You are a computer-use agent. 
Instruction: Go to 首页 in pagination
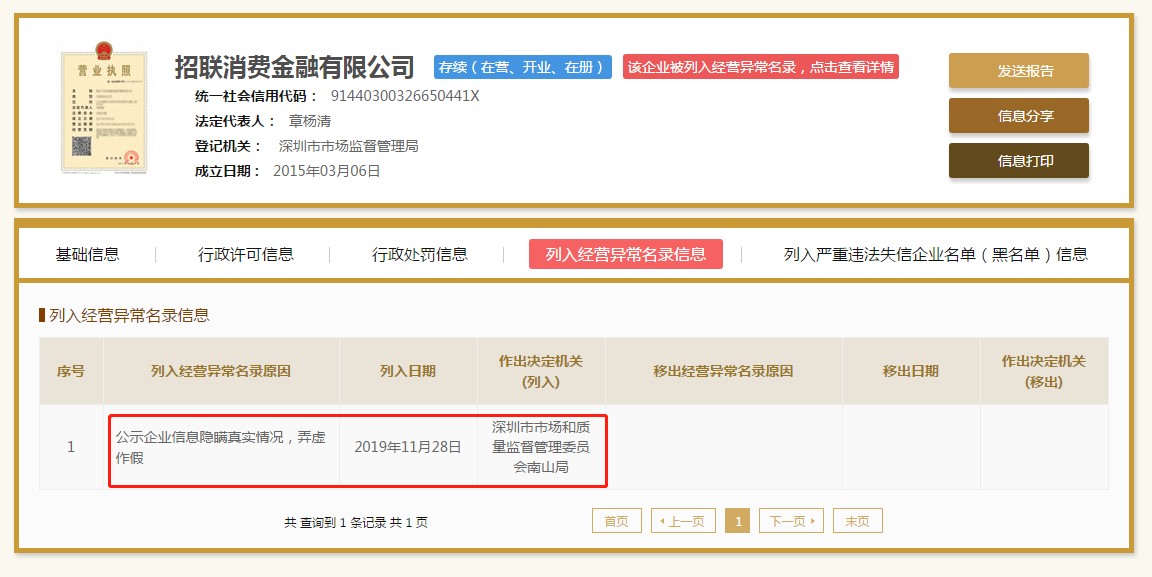(616, 521)
